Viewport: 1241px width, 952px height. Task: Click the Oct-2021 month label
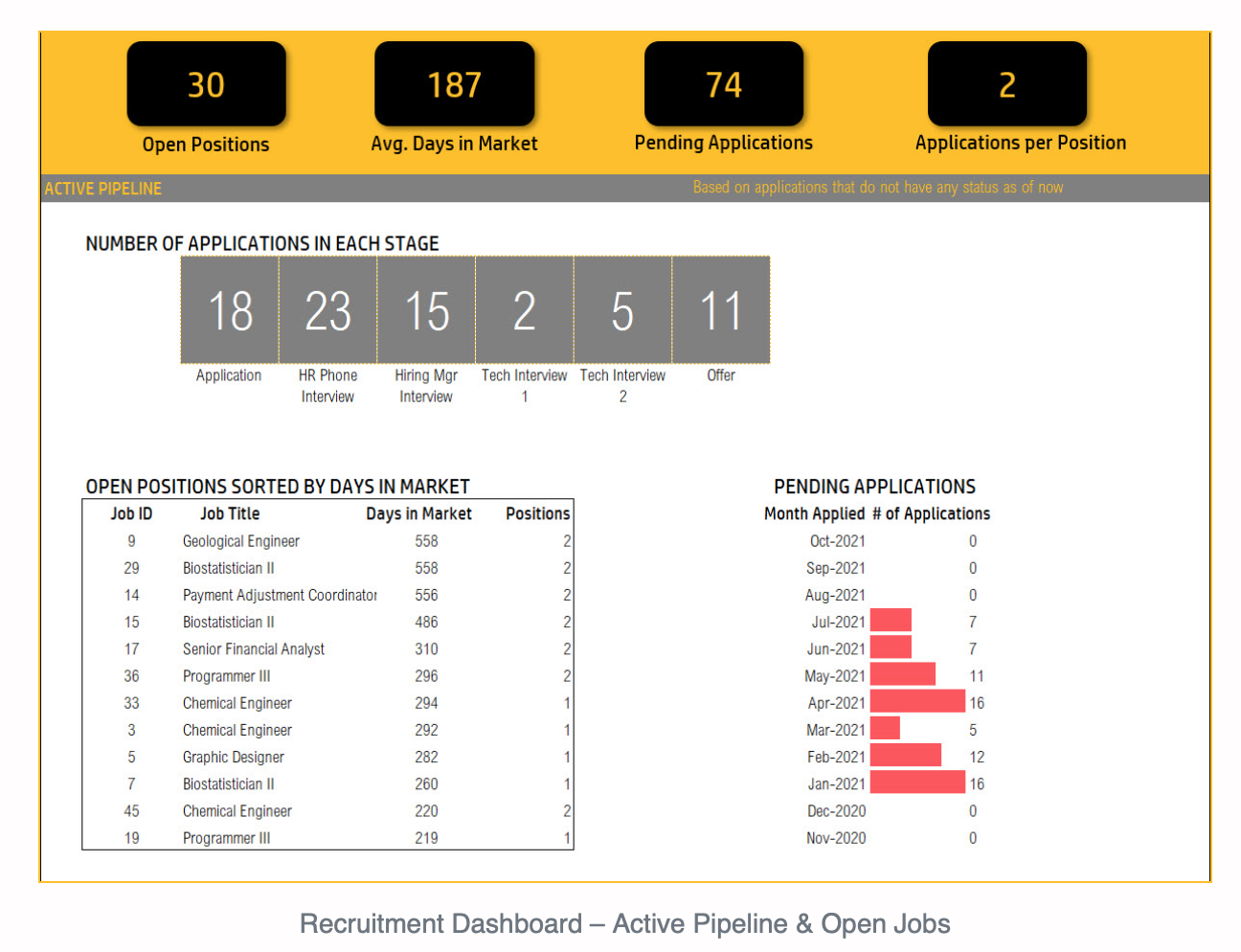837,541
